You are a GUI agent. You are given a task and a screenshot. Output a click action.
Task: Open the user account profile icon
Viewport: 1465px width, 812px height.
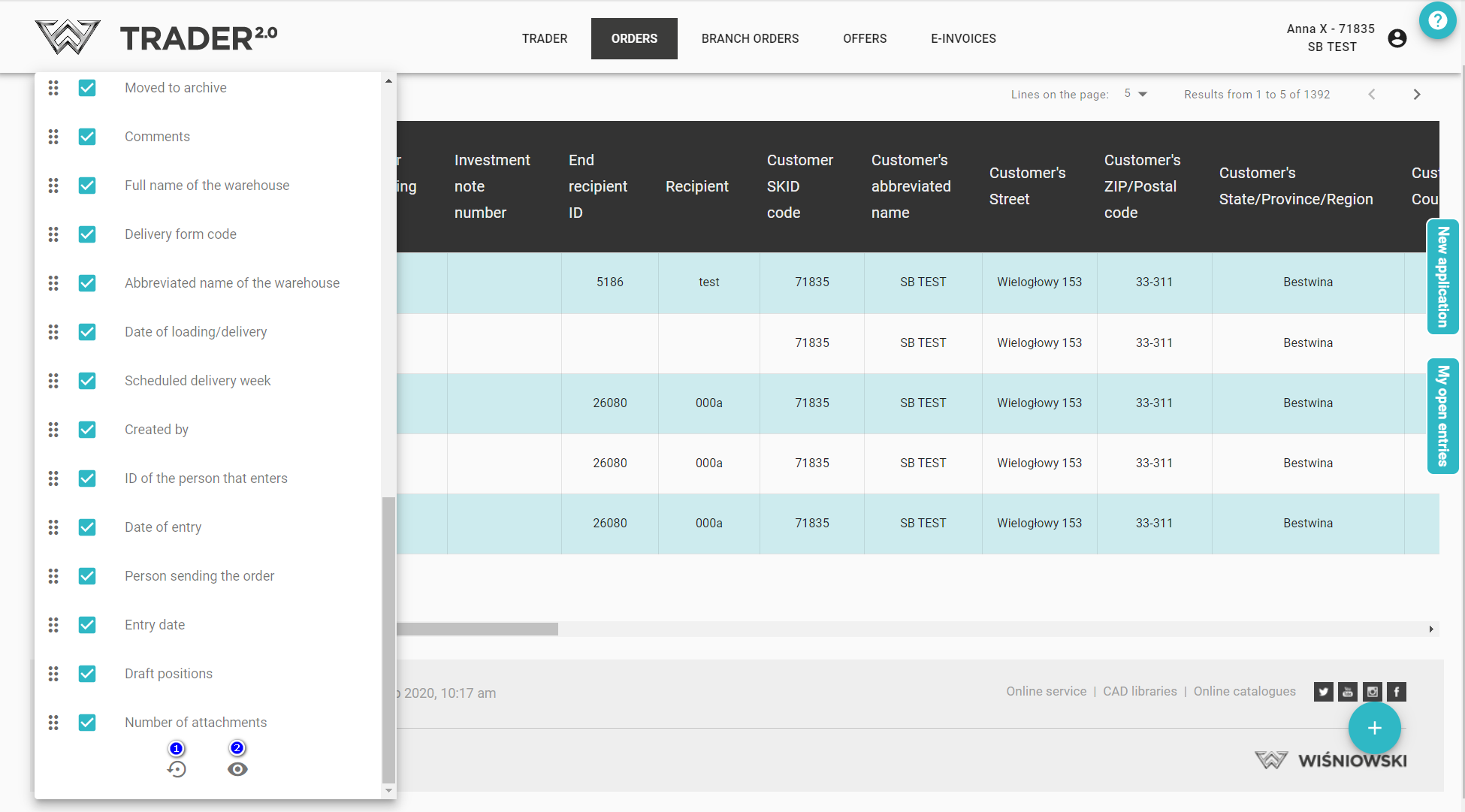1397,38
